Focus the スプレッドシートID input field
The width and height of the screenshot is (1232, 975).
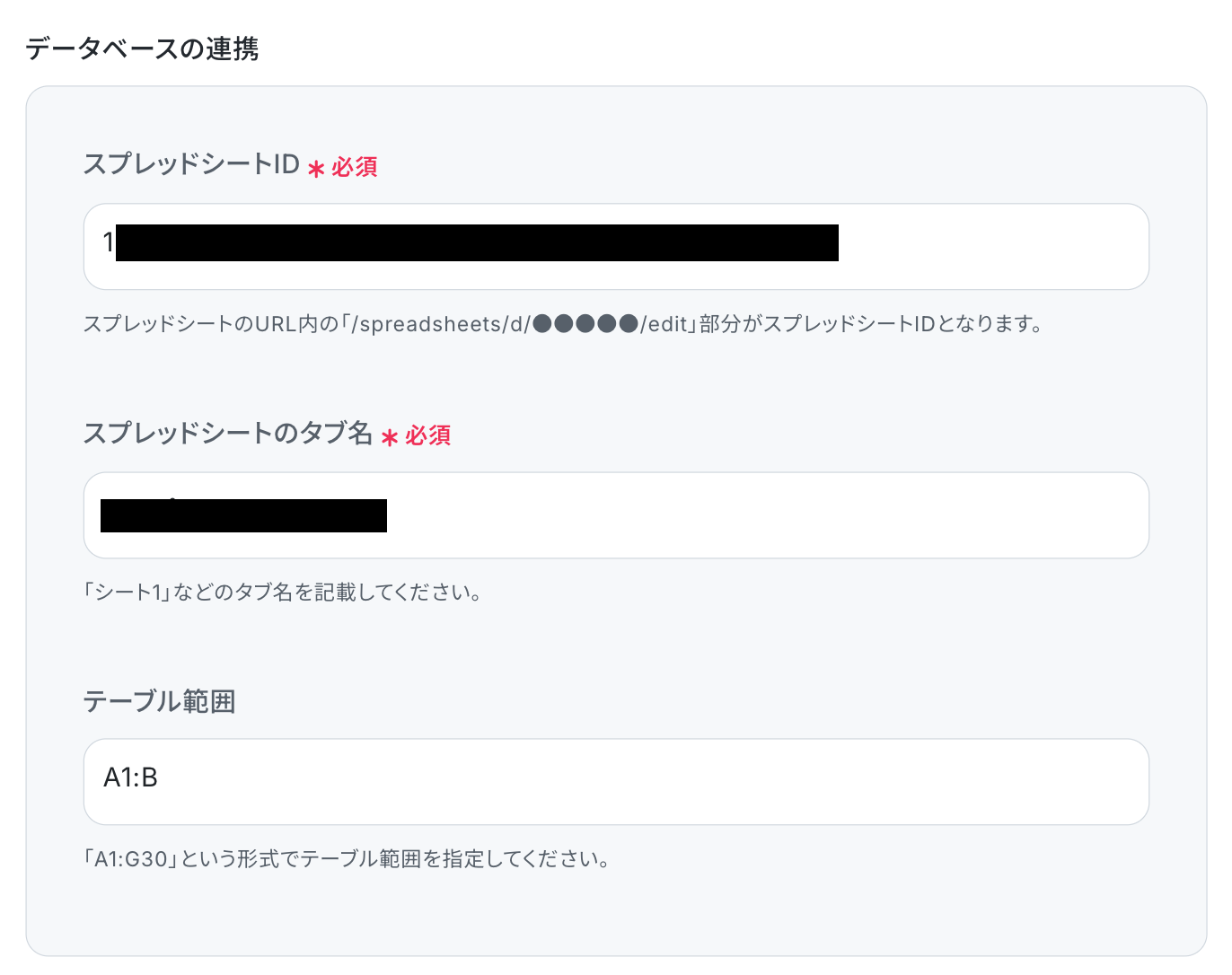click(616, 247)
